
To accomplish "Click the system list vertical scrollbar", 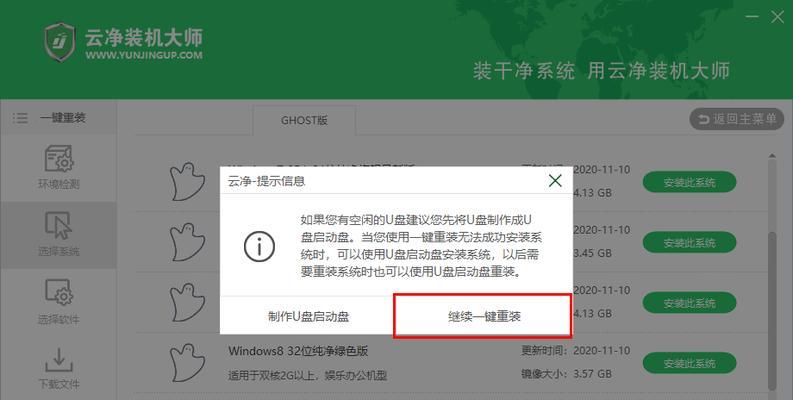I will tap(772, 309).
